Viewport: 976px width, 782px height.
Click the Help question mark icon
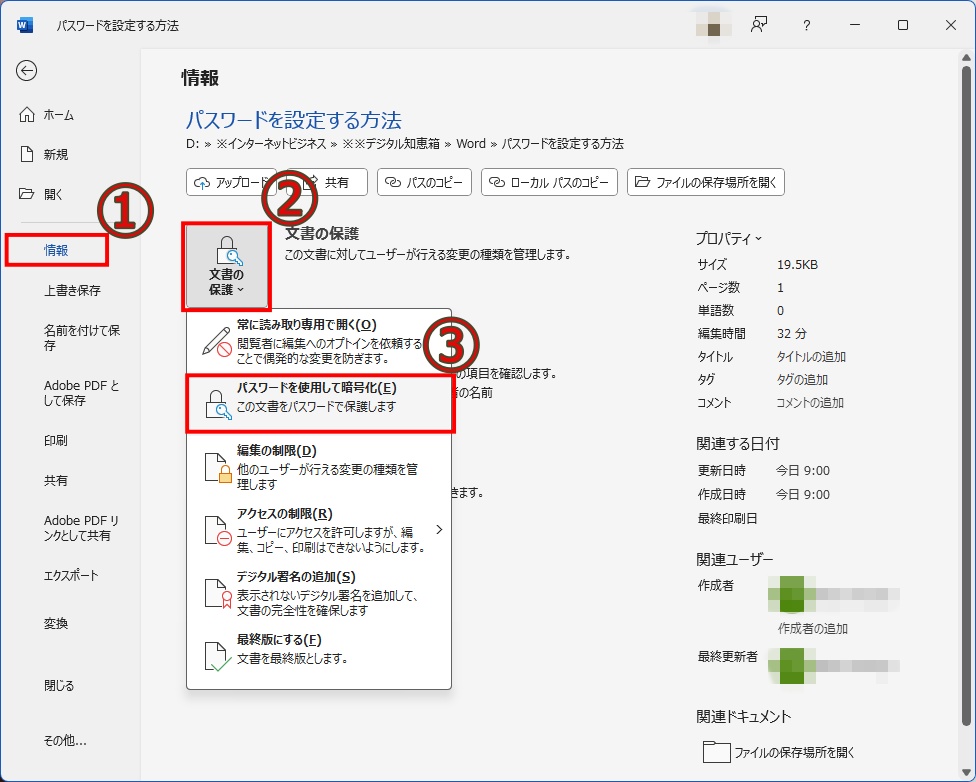[806, 25]
